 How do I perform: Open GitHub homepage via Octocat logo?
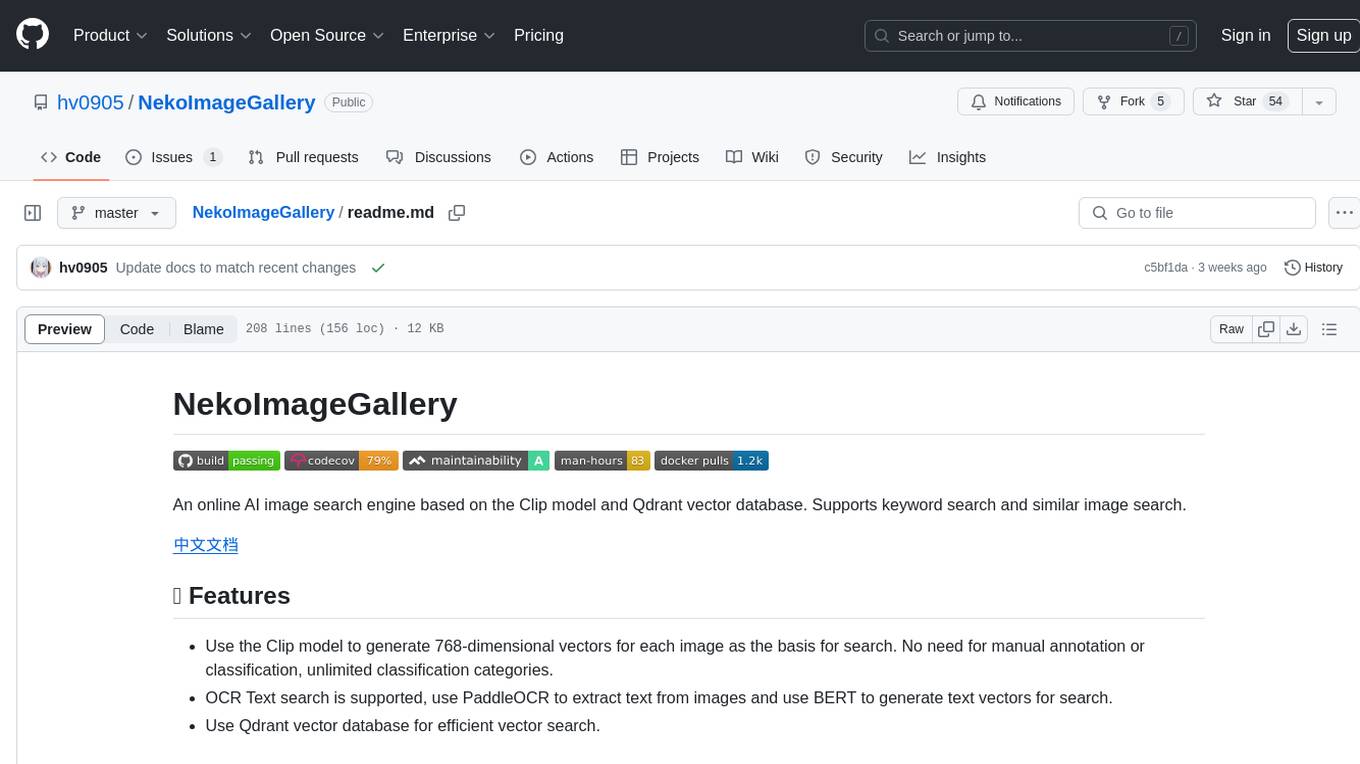(32, 35)
